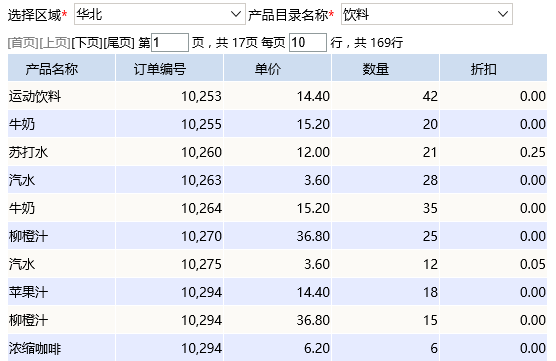Select the 苏打水 product name cell

pyautogui.click(x=62, y=152)
